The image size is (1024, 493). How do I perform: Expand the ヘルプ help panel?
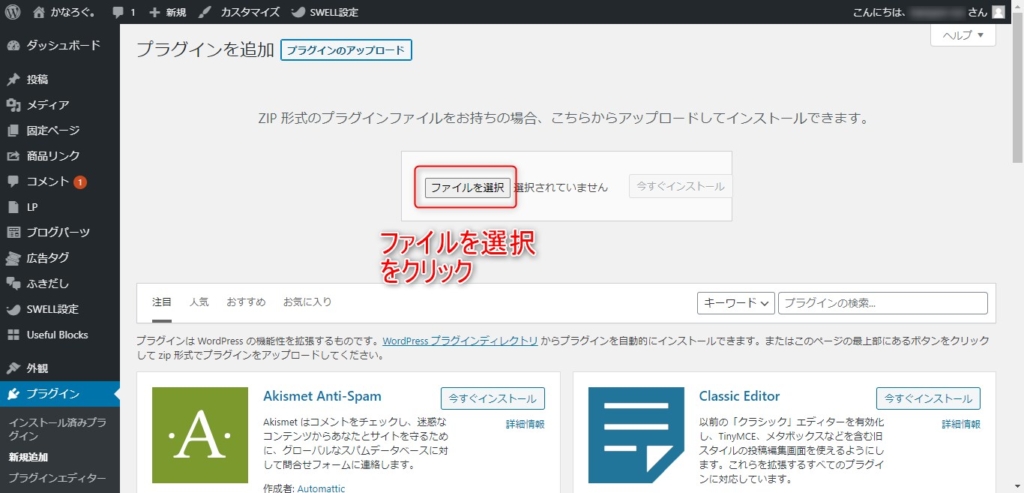click(x=963, y=35)
